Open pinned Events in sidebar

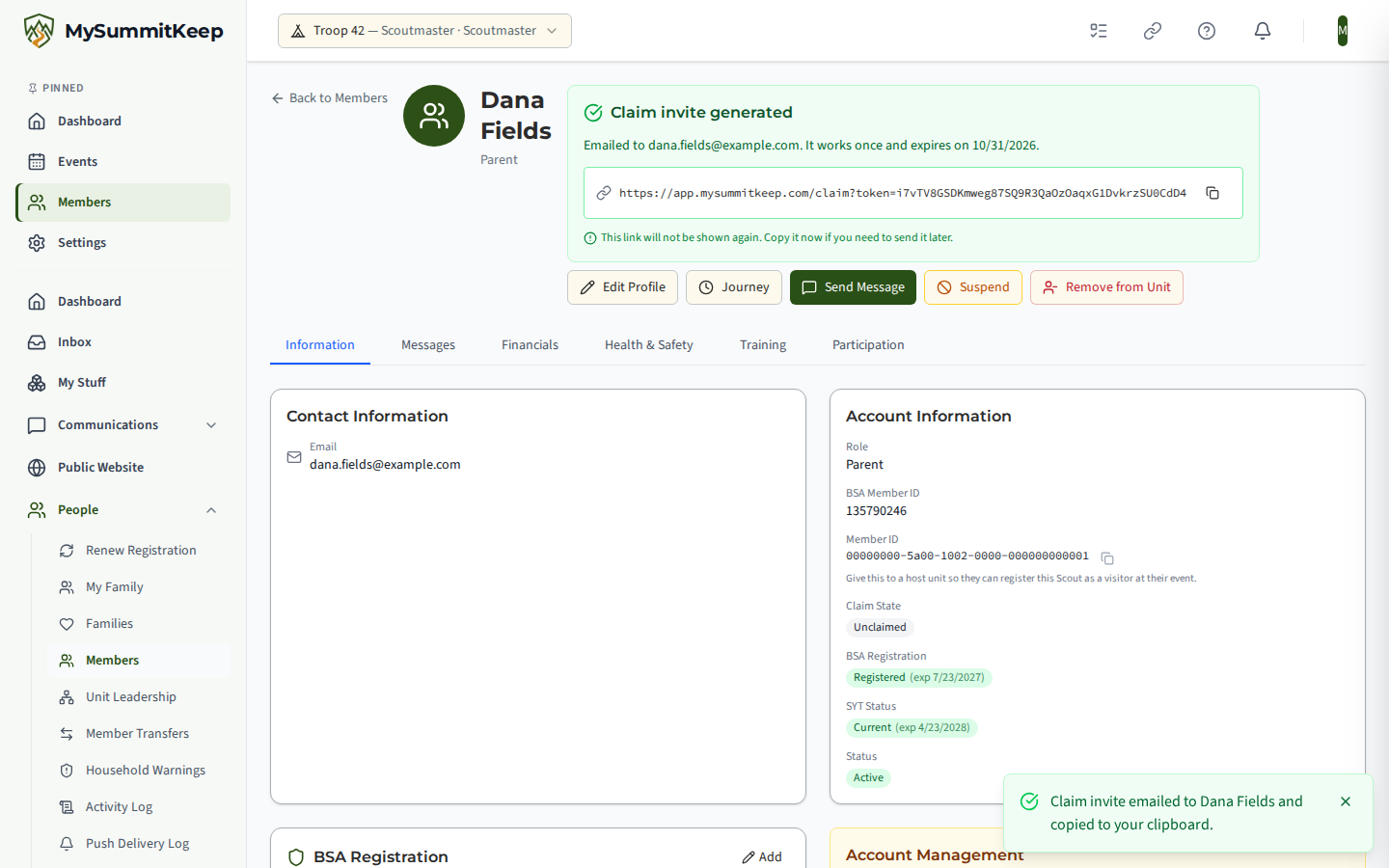(x=123, y=162)
